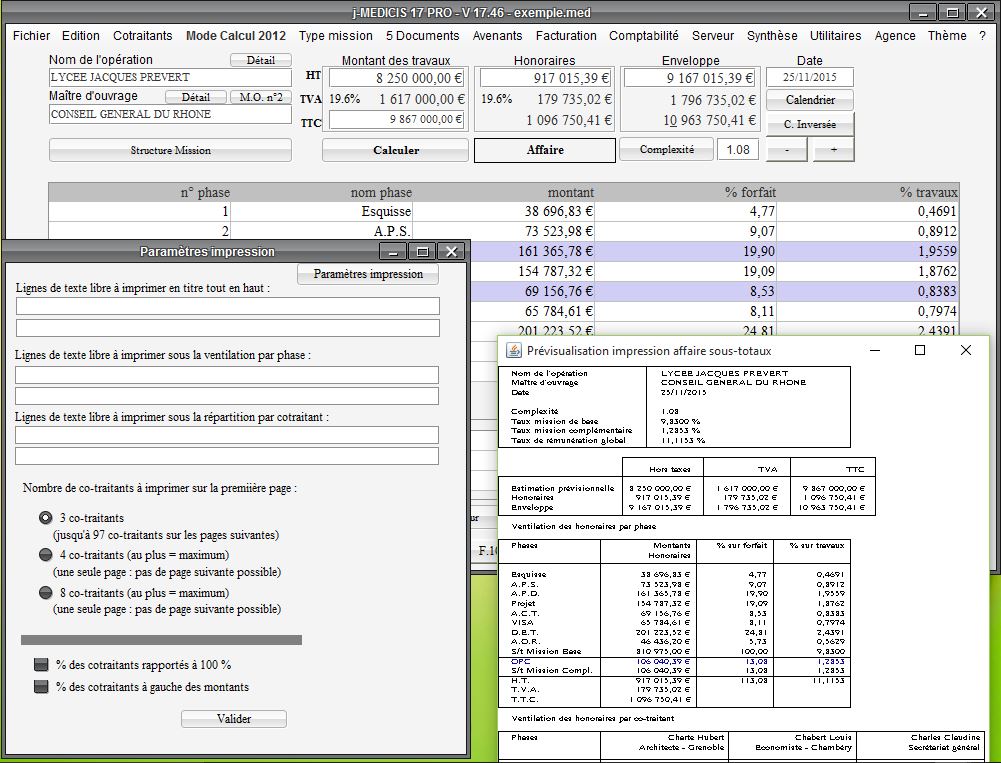The height and width of the screenshot is (763, 1001).
Task: Click the Nom de l'opération field LYCEE JACQUES PREVERT
Action: point(170,77)
